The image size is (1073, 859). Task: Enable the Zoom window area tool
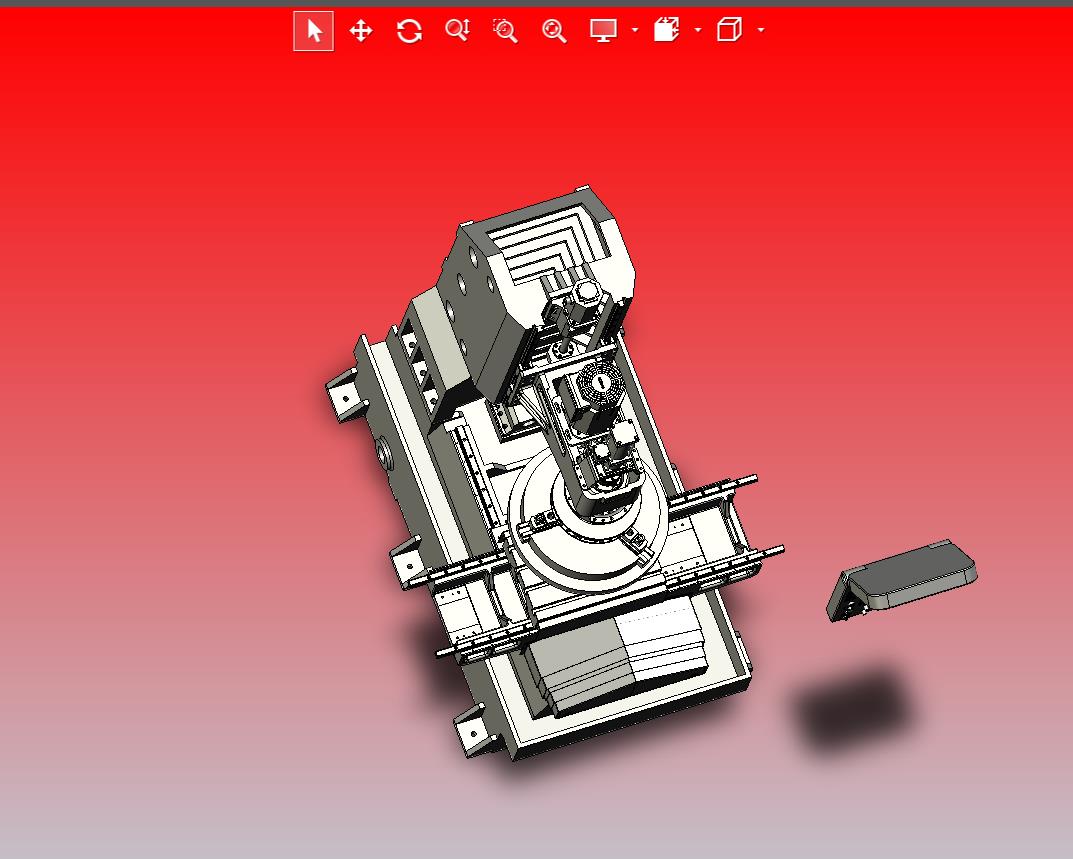tap(505, 31)
